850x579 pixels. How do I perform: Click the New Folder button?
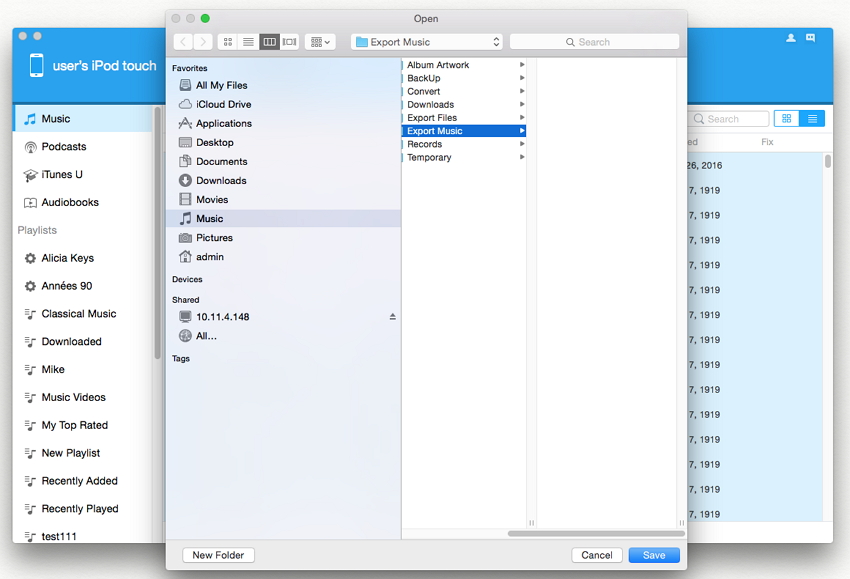218,555
